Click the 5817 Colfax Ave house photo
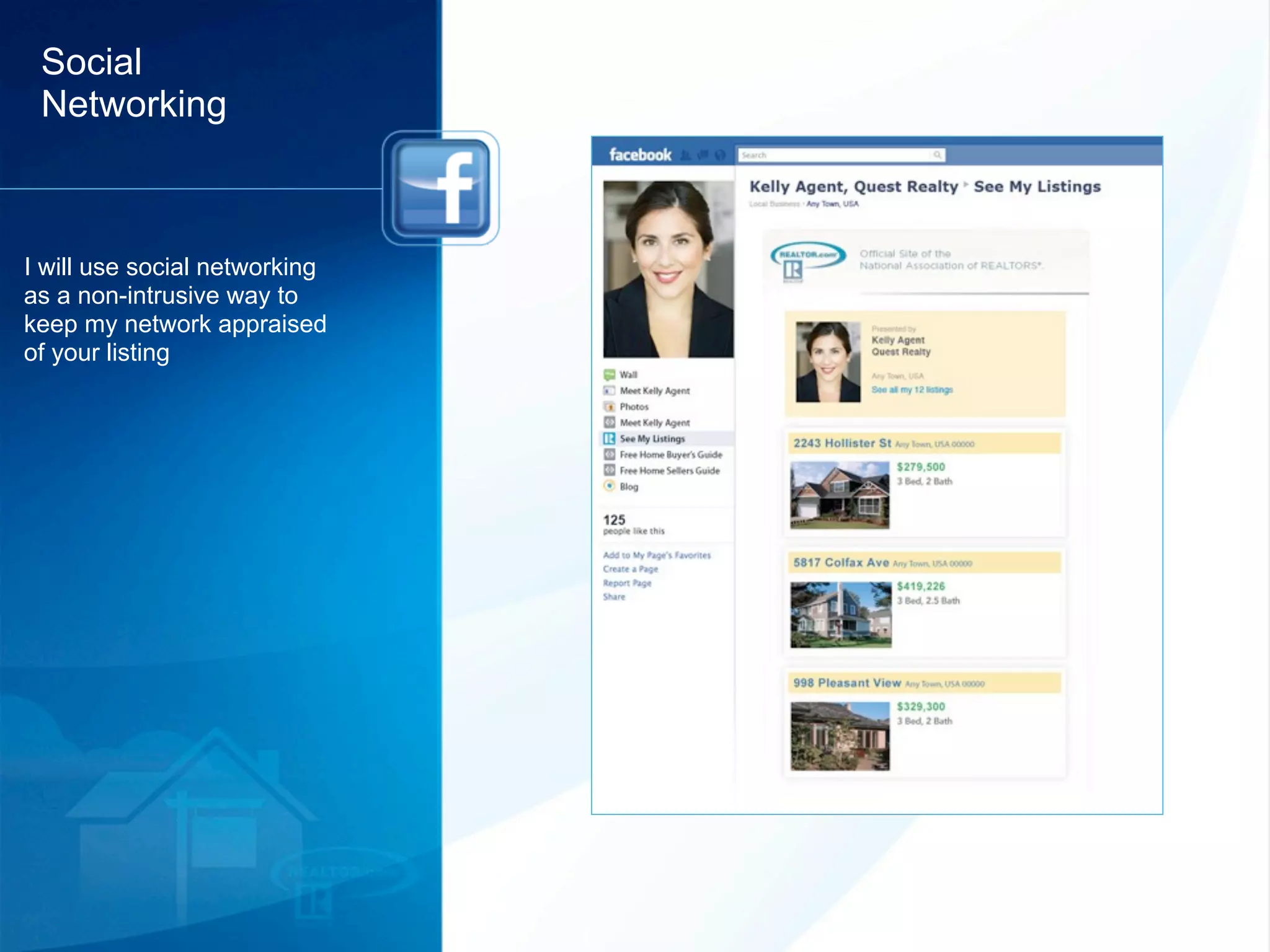The height and width of the screenshot is (952, 1270). [x=841, y=615]
